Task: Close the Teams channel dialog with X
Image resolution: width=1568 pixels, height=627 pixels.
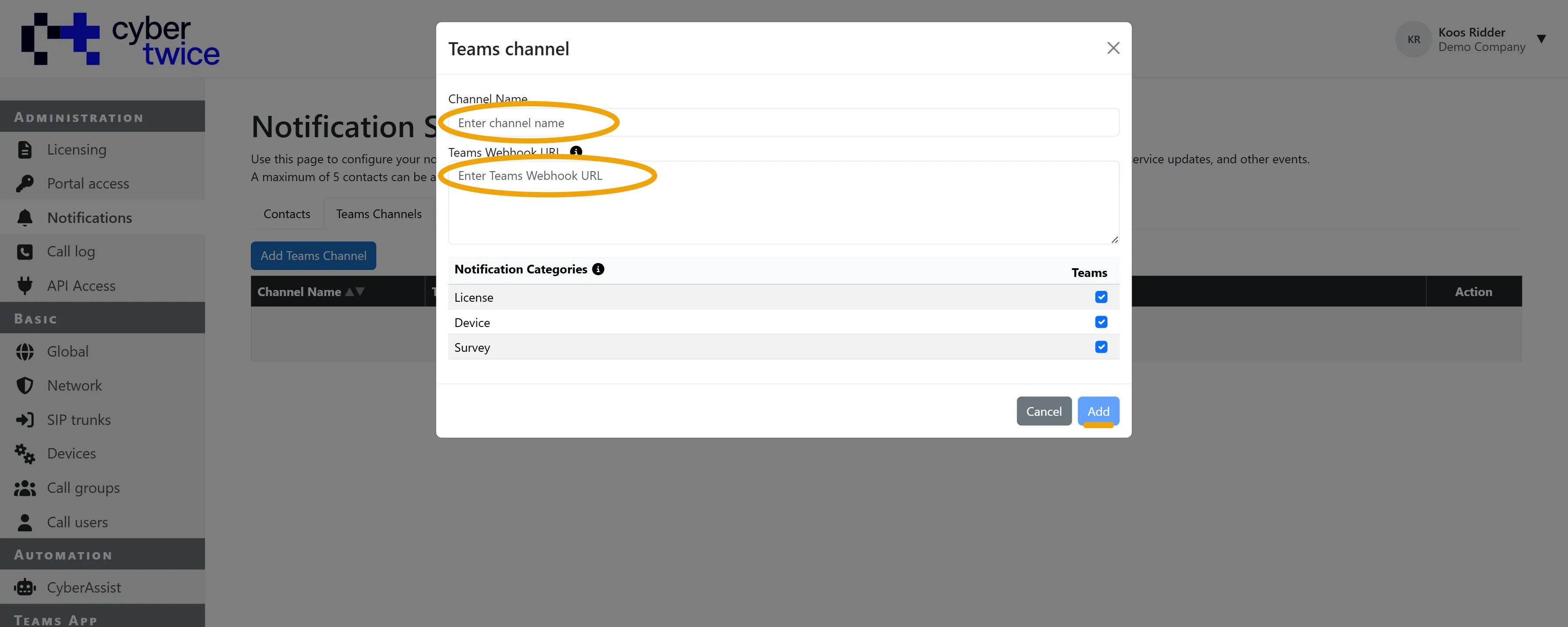Action: [x=1113, y=48]
